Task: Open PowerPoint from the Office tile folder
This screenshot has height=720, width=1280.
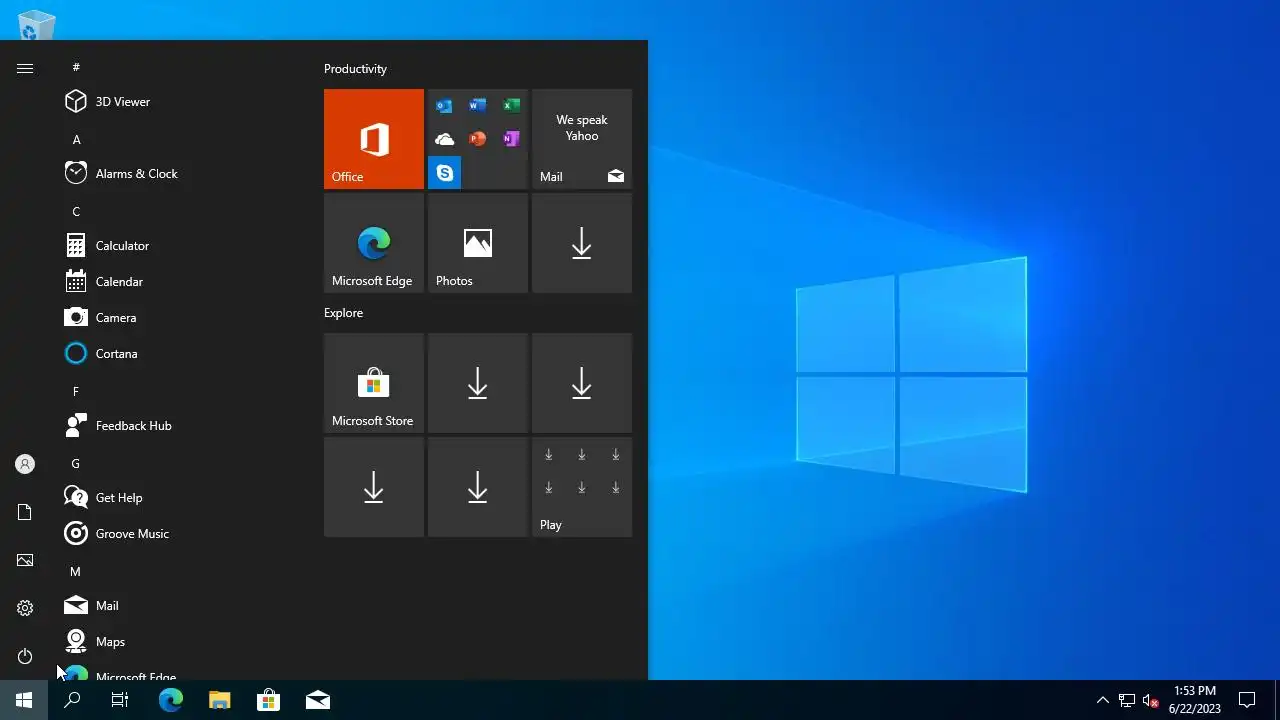Action: [x=478, y=139]
